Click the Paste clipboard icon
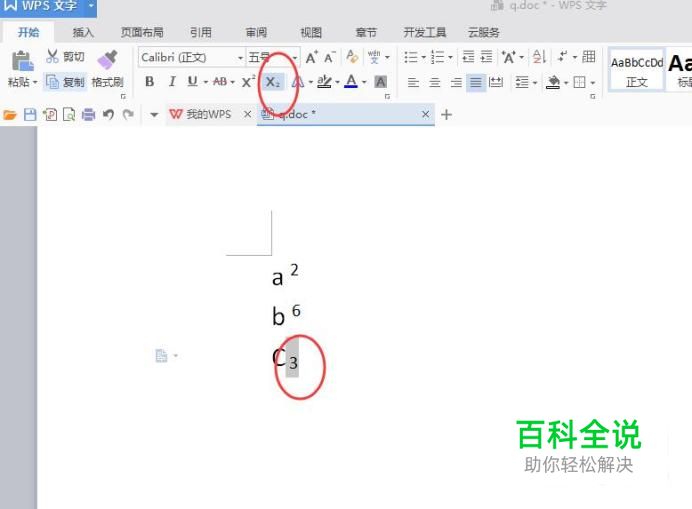This screenshot has height=509, width=692. pos(23,60)
